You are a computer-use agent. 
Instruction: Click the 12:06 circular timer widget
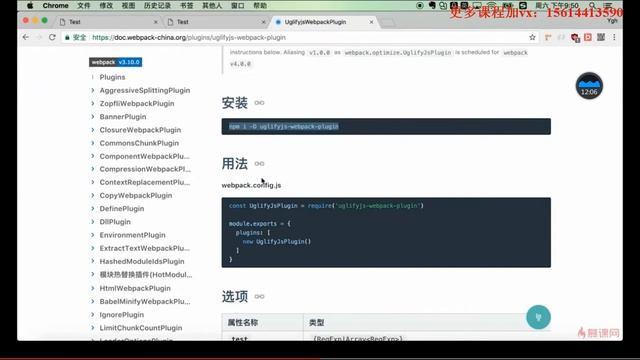pos(589,86)
